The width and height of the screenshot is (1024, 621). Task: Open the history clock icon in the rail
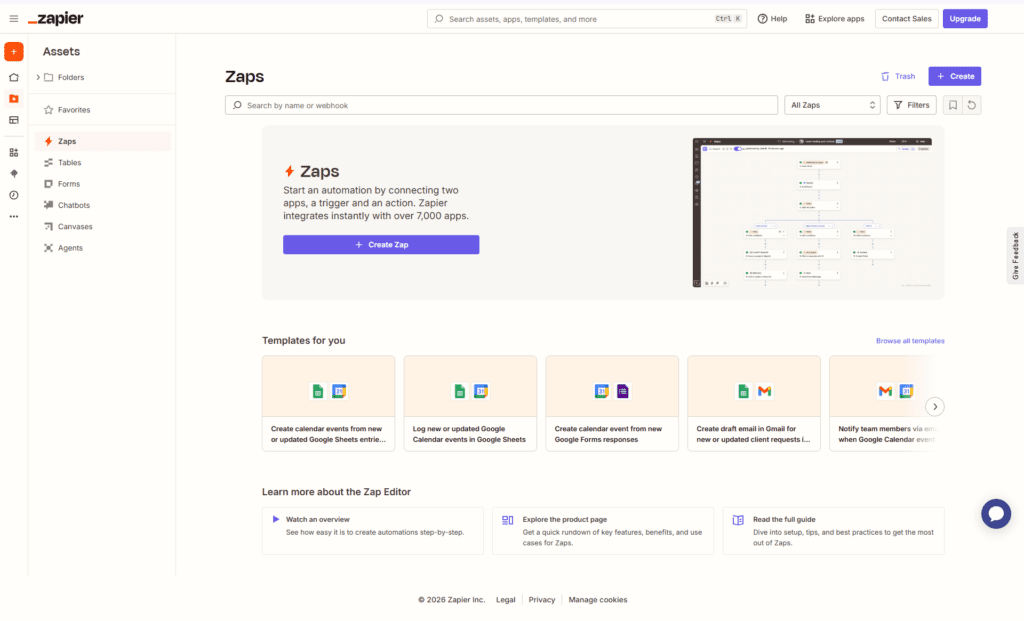coord(13,195)
